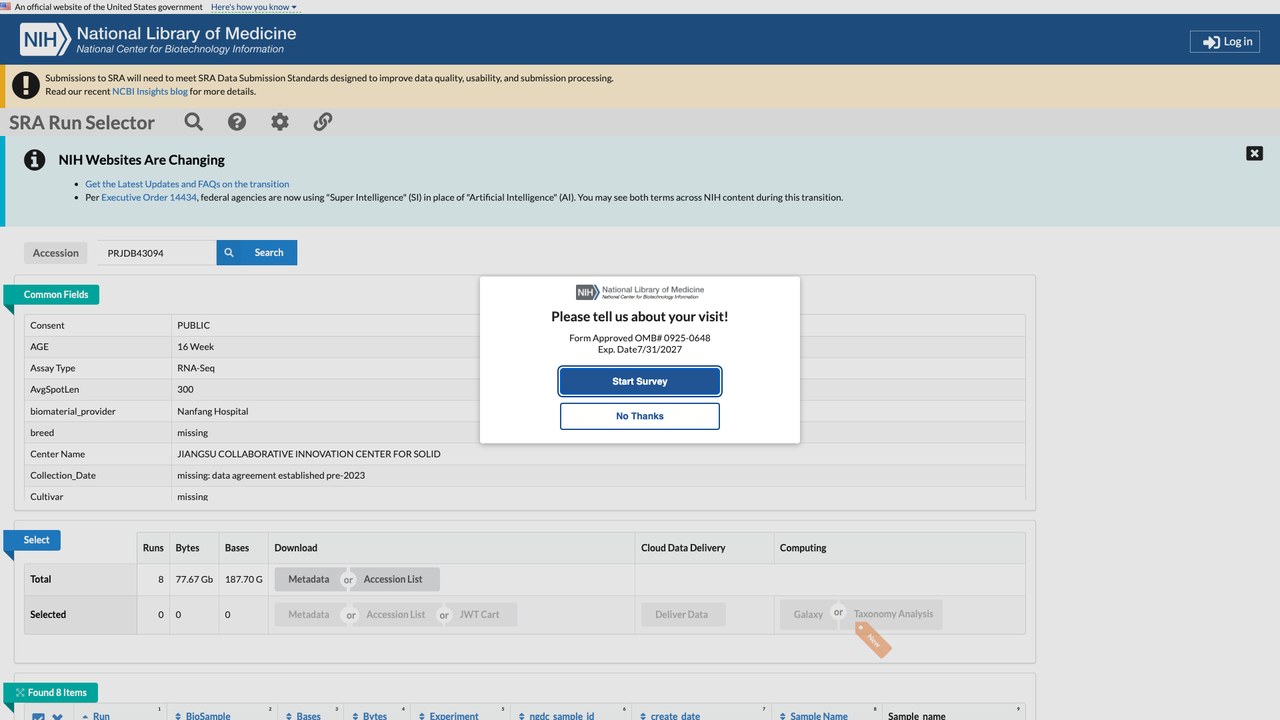1280x720 pixels.
Task: Tick the select-all checkbox in the runs table header
Action: 38,716
